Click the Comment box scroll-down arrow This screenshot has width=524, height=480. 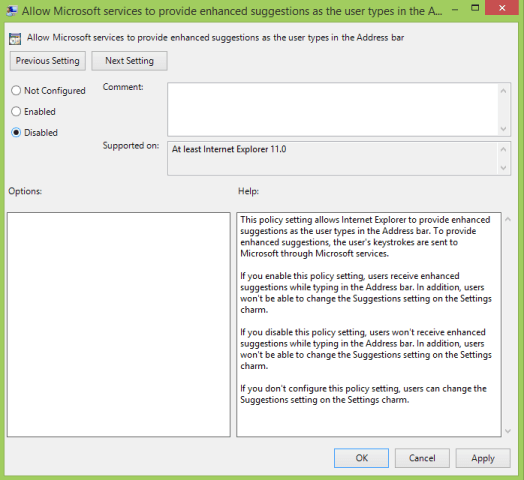pyautogui.click(x=504, y=129)
